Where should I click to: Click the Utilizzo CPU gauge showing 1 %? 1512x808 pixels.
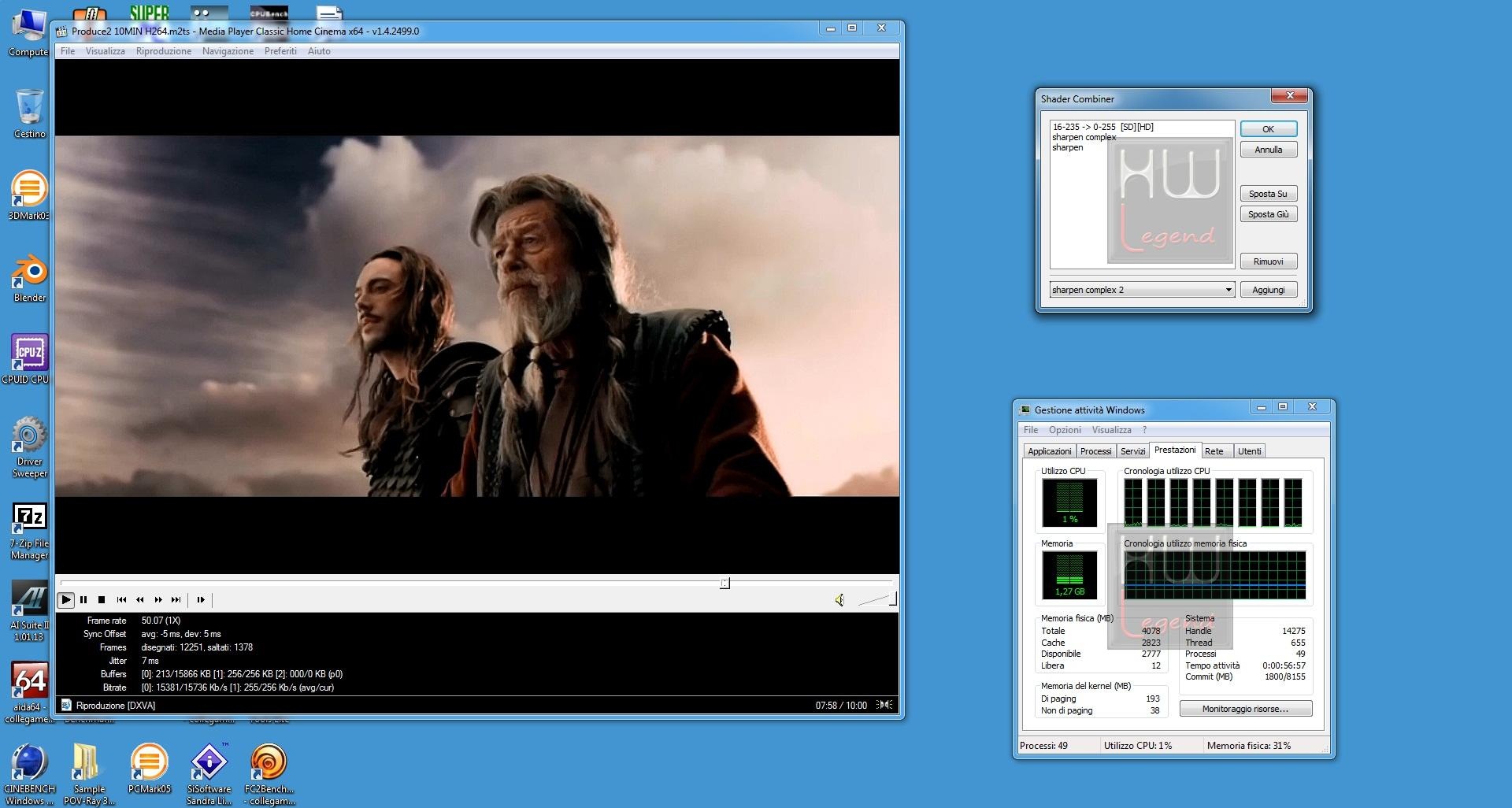point(1069,502)
